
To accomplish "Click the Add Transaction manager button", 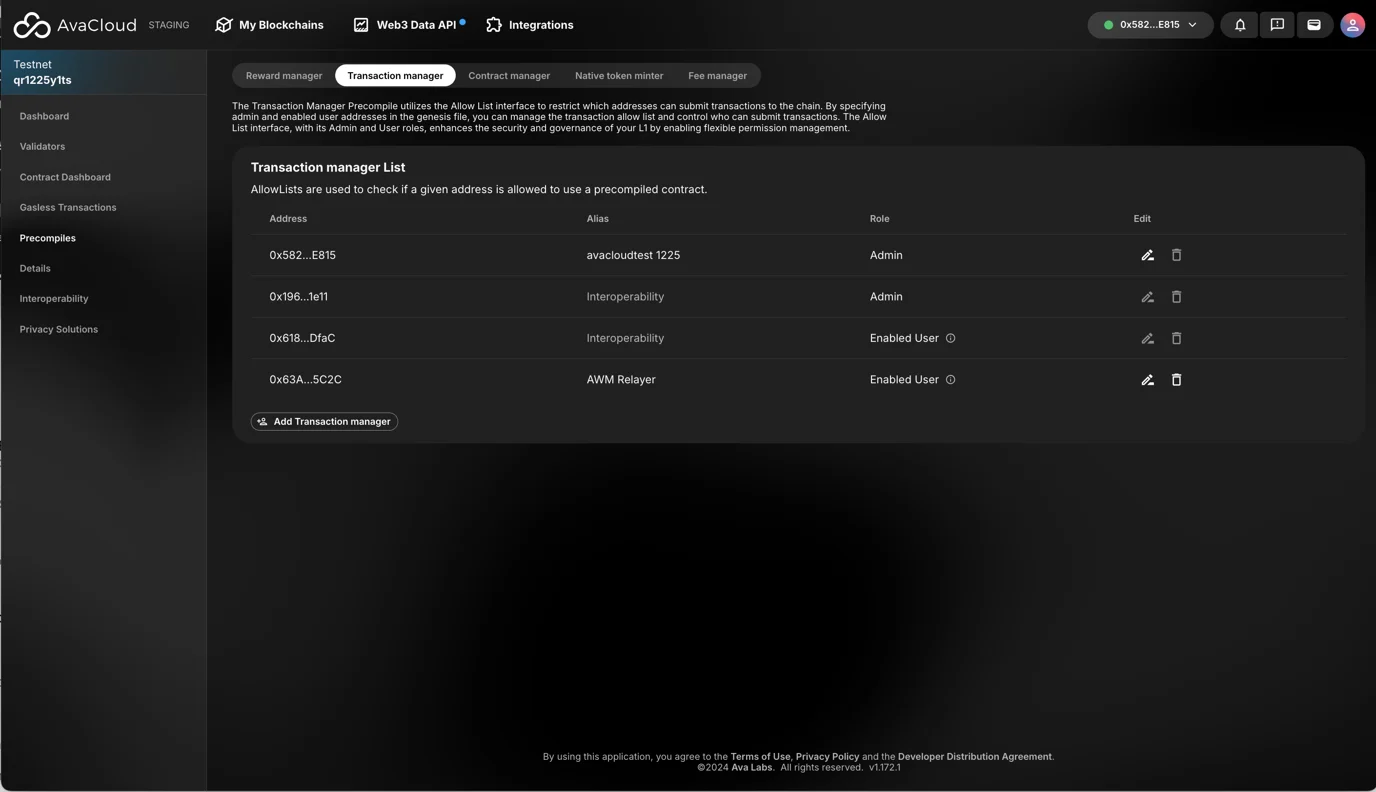I will click(x=324, y=422).
